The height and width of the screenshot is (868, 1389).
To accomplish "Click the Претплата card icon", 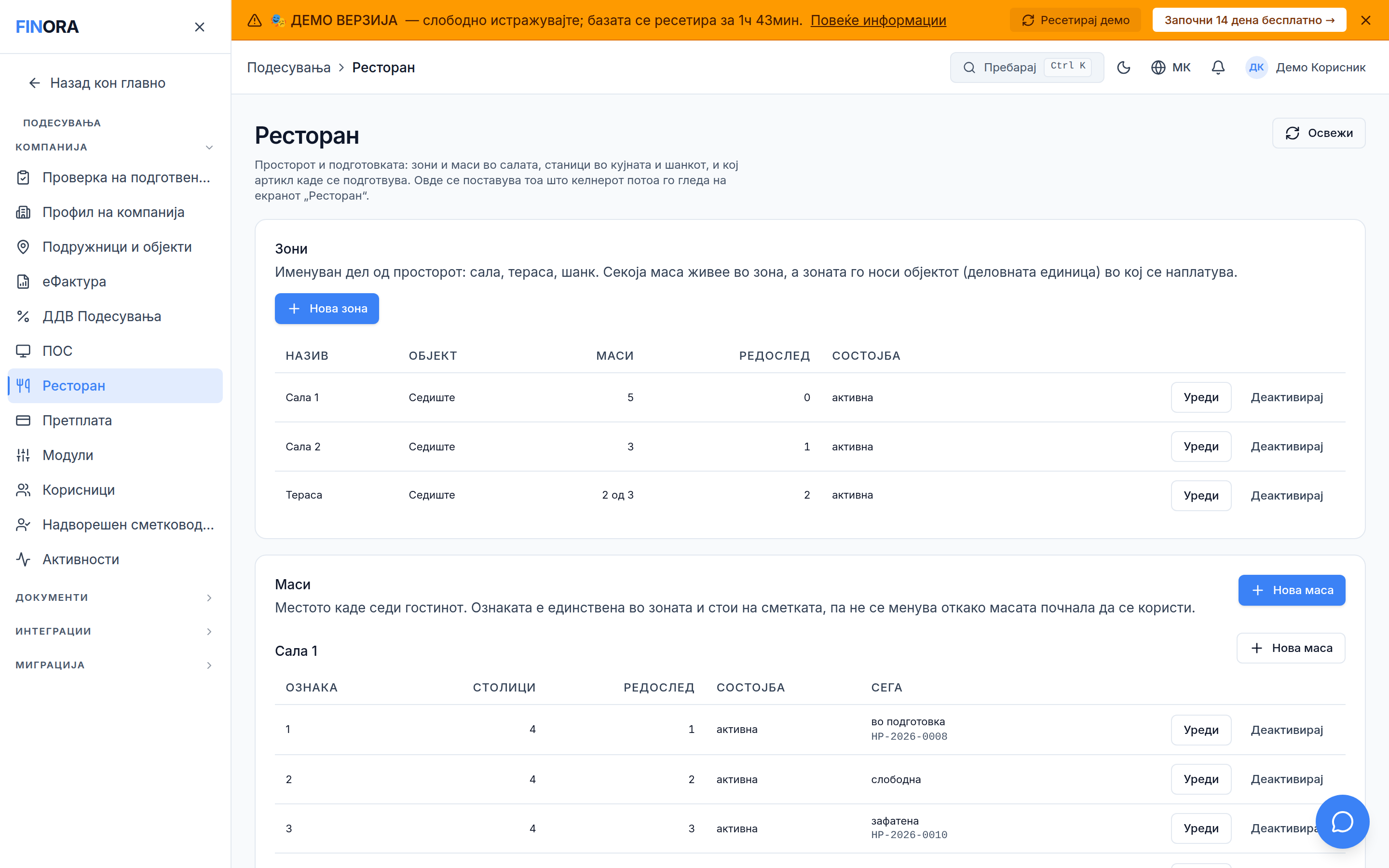I will 23,421.
